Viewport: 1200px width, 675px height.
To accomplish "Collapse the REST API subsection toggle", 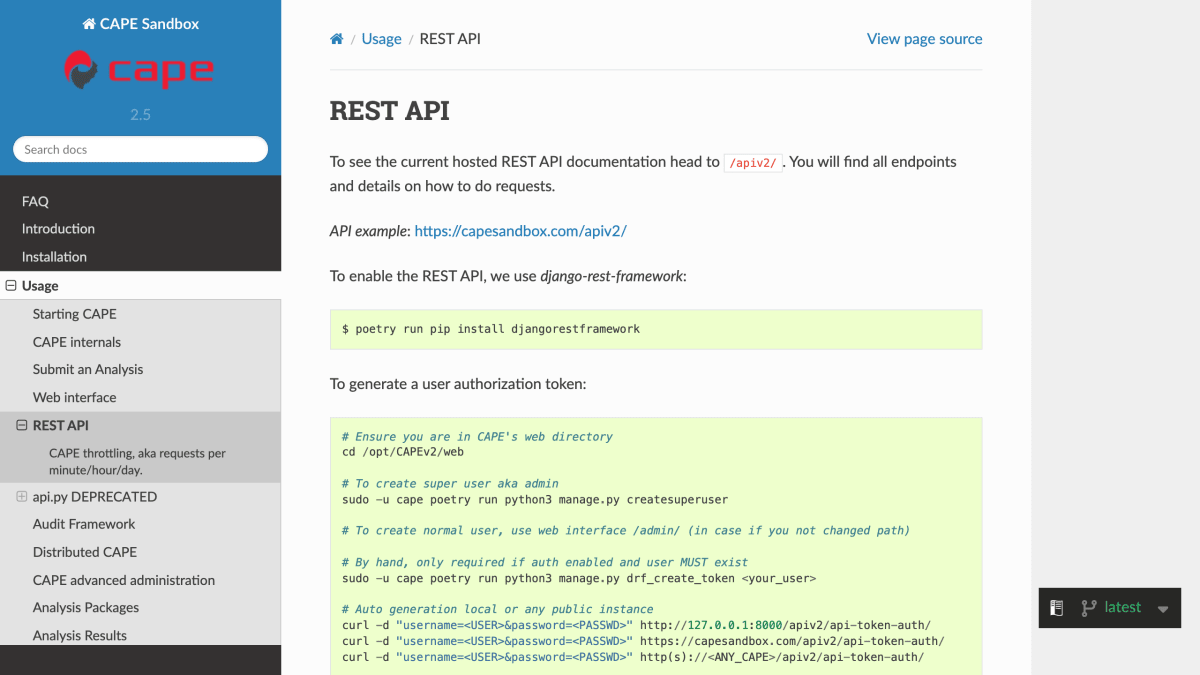I will coord(22,425).
